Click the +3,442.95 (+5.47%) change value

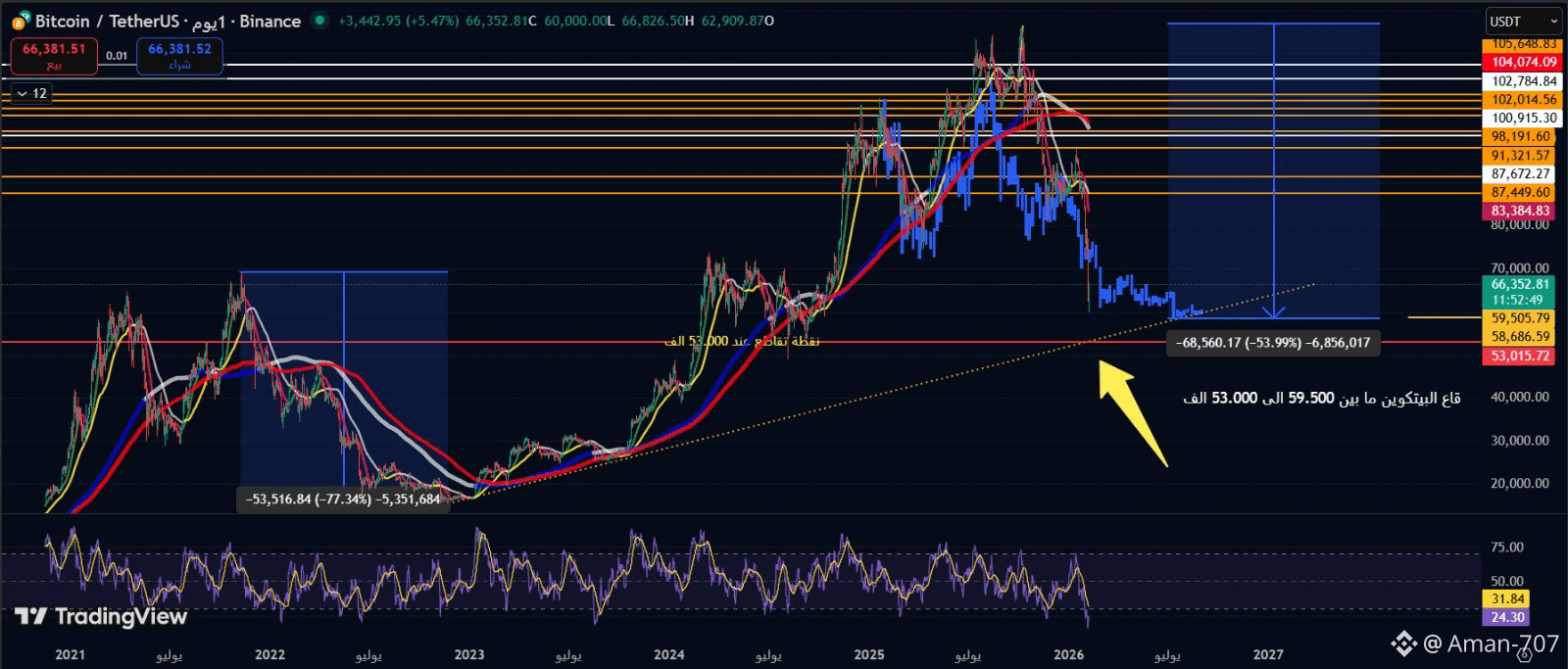point(398,21)
